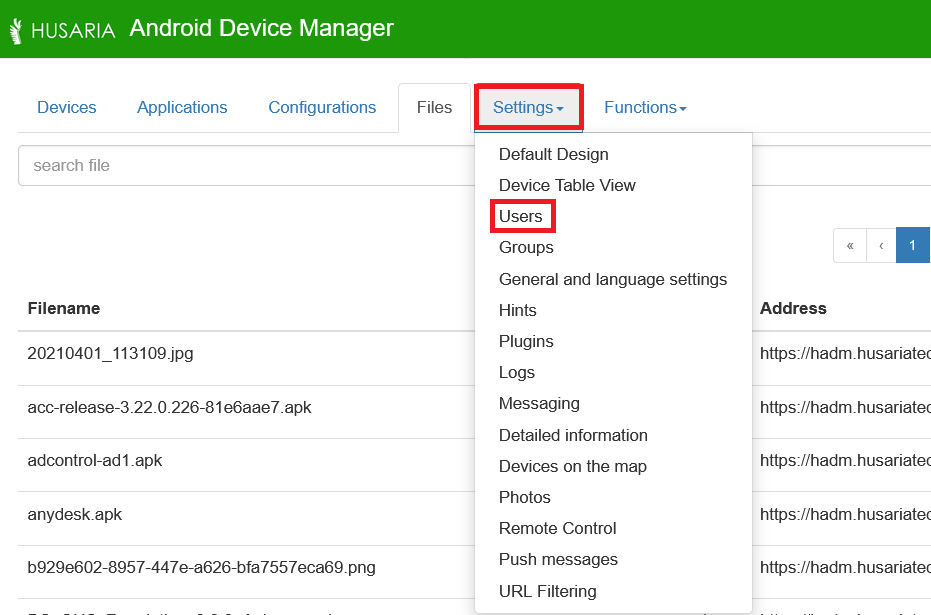
Task: Open Photos from the Settings menu
Action: click(x=524, y=497)
